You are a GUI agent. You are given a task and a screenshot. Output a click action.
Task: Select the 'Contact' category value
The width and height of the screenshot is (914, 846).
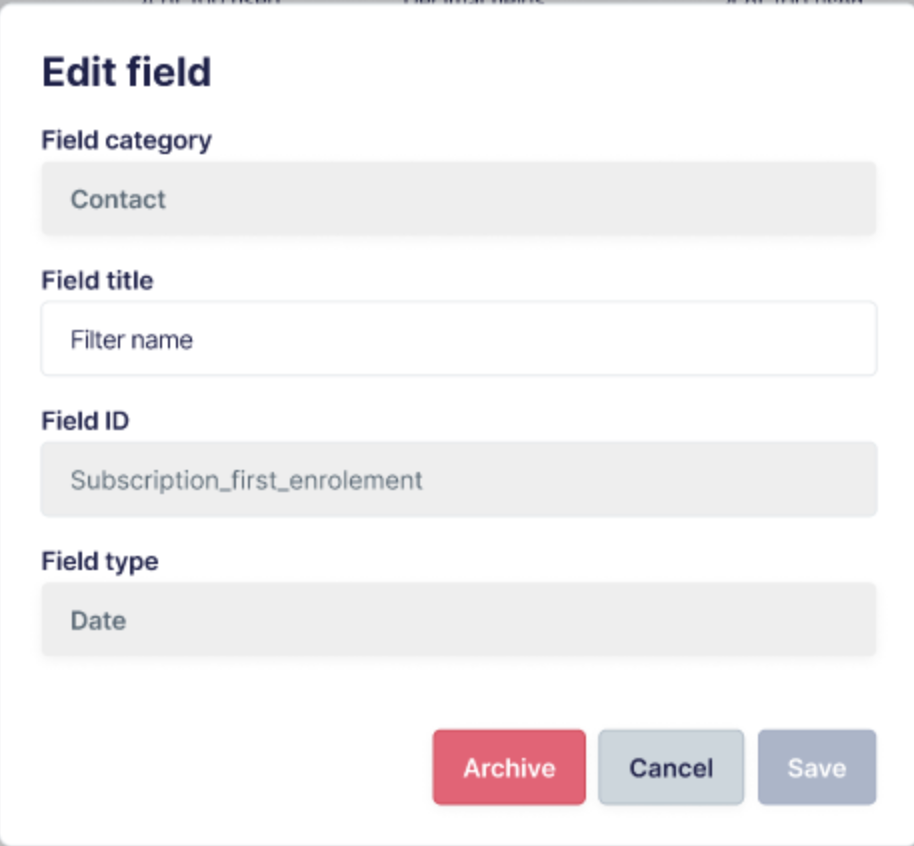coord(118,199)
